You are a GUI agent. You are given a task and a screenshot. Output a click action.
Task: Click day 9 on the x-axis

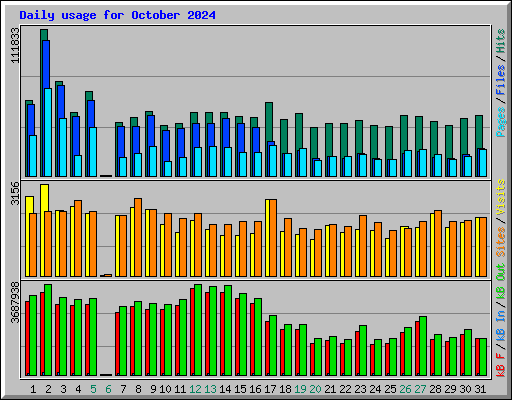click(153, 389)
